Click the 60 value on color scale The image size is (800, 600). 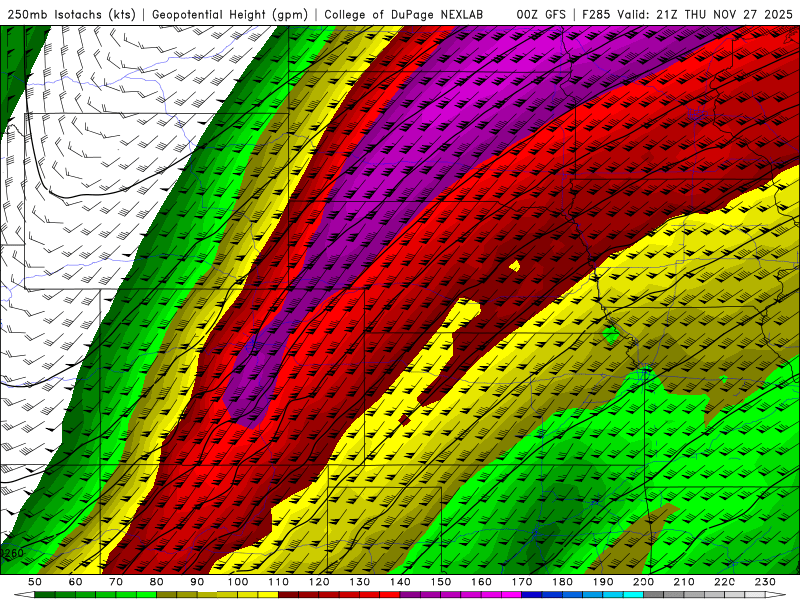point(75,582)
